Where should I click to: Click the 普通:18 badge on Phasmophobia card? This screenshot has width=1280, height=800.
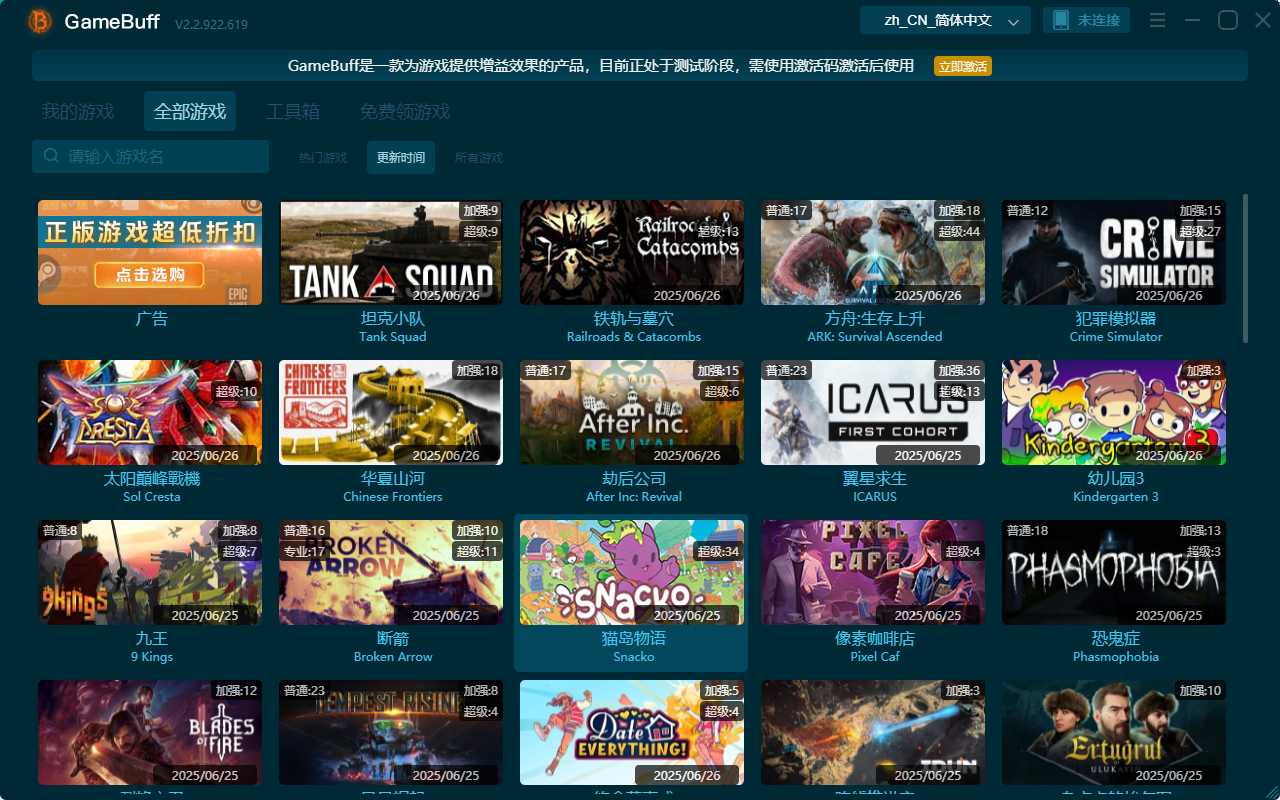pyautogui.click(x=1028, y=531)
